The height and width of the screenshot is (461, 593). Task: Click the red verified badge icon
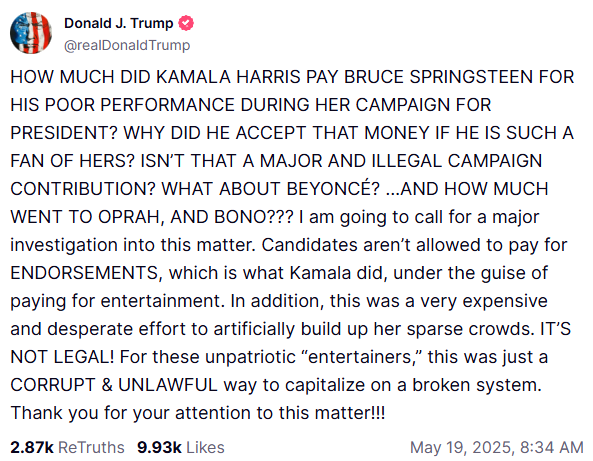point(186,23)
